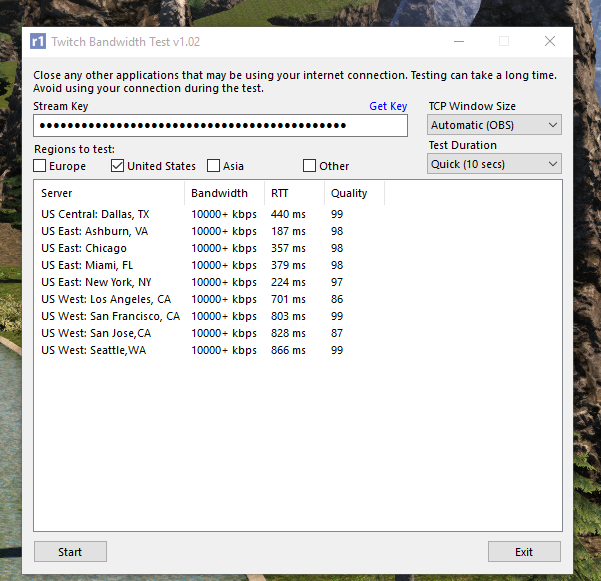Click the Start button

click(70, 552)
